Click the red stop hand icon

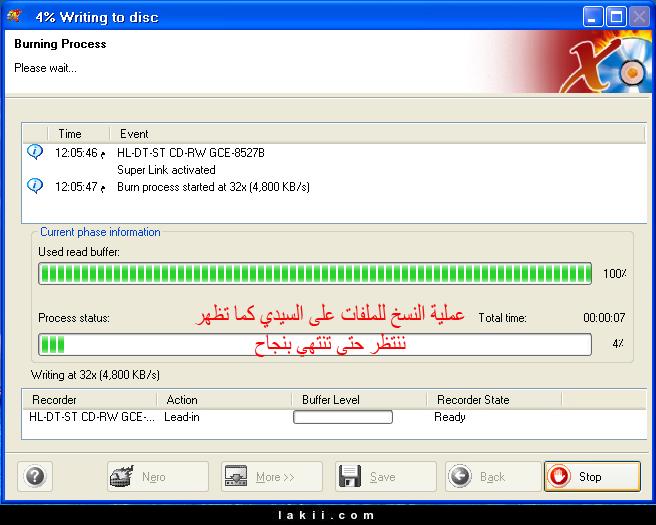[559, 476]
